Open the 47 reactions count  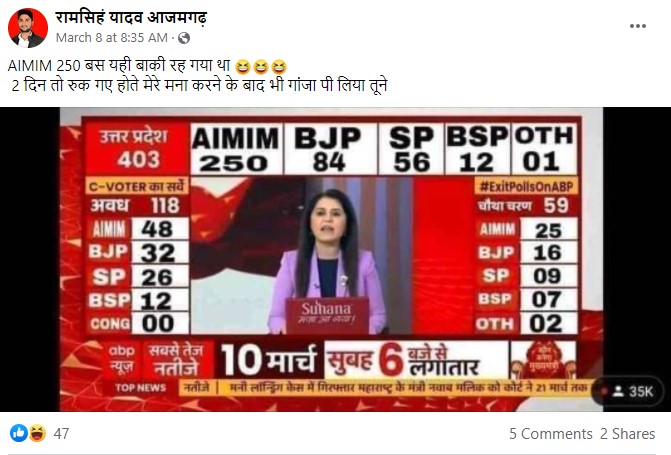(61, 434)
